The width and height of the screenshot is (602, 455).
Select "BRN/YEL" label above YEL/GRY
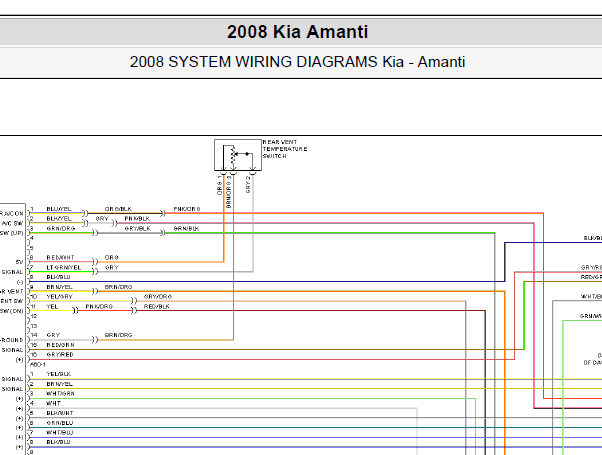pos(59,287)
